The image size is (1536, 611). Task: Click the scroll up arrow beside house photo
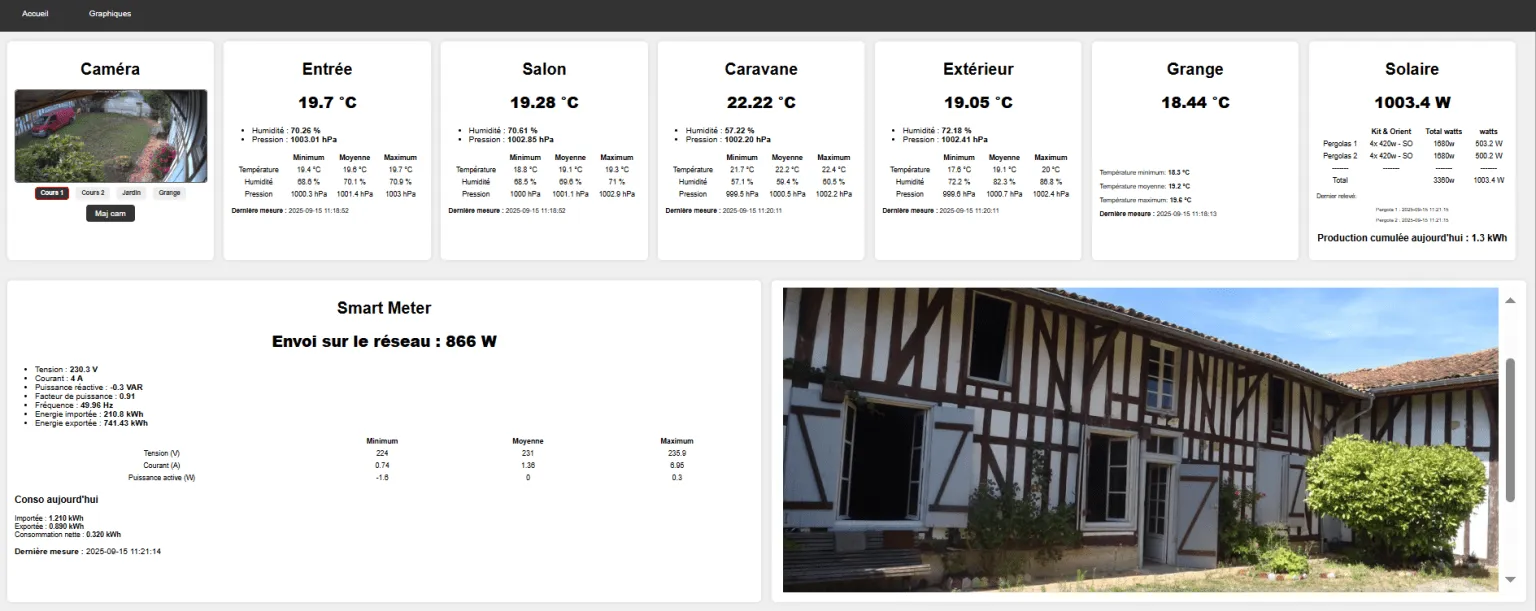1510,300
